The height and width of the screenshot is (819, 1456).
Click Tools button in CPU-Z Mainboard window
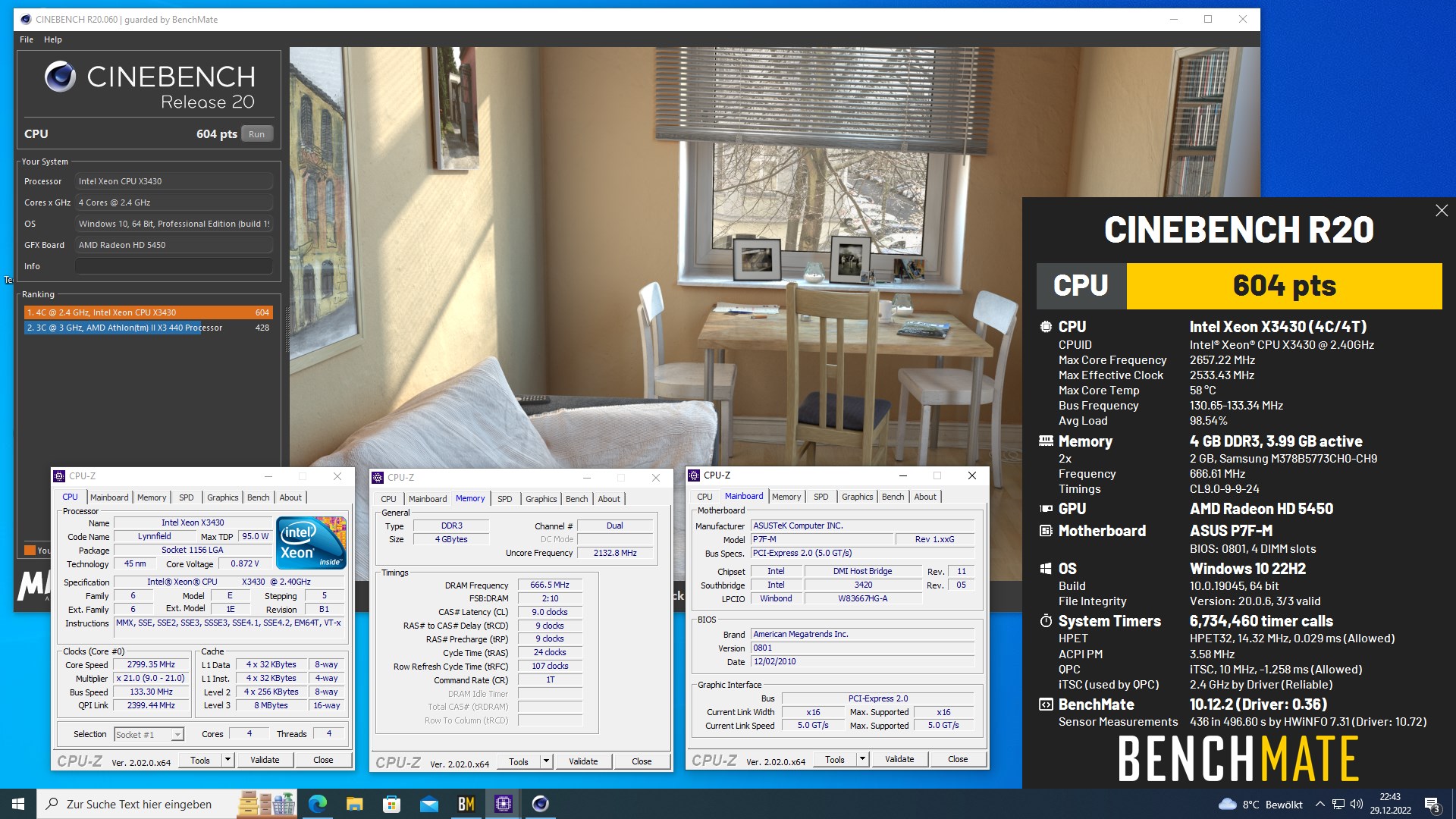(x=835, y=759)
